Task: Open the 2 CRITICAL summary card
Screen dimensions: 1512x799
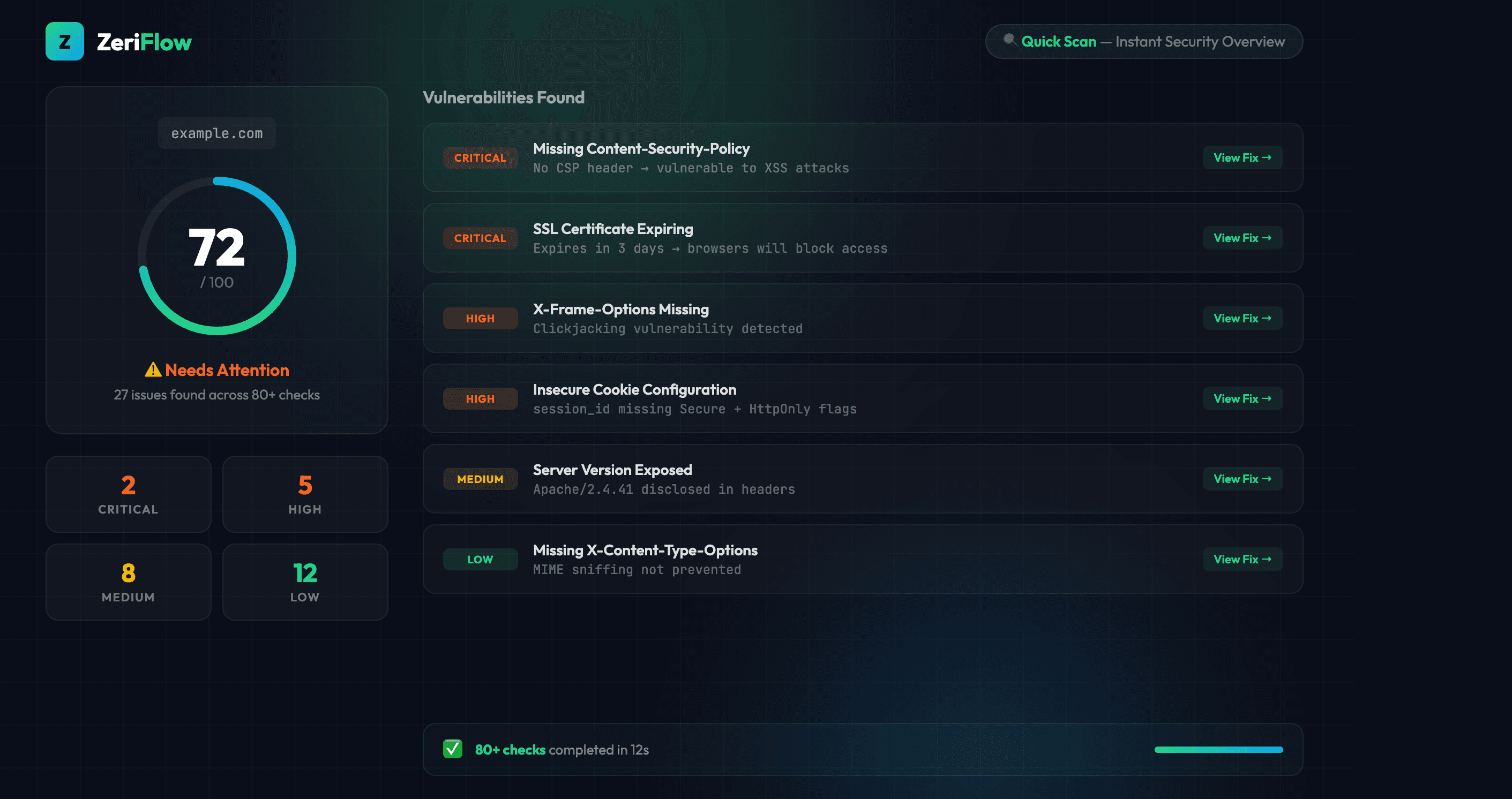Action: (128, 494)
